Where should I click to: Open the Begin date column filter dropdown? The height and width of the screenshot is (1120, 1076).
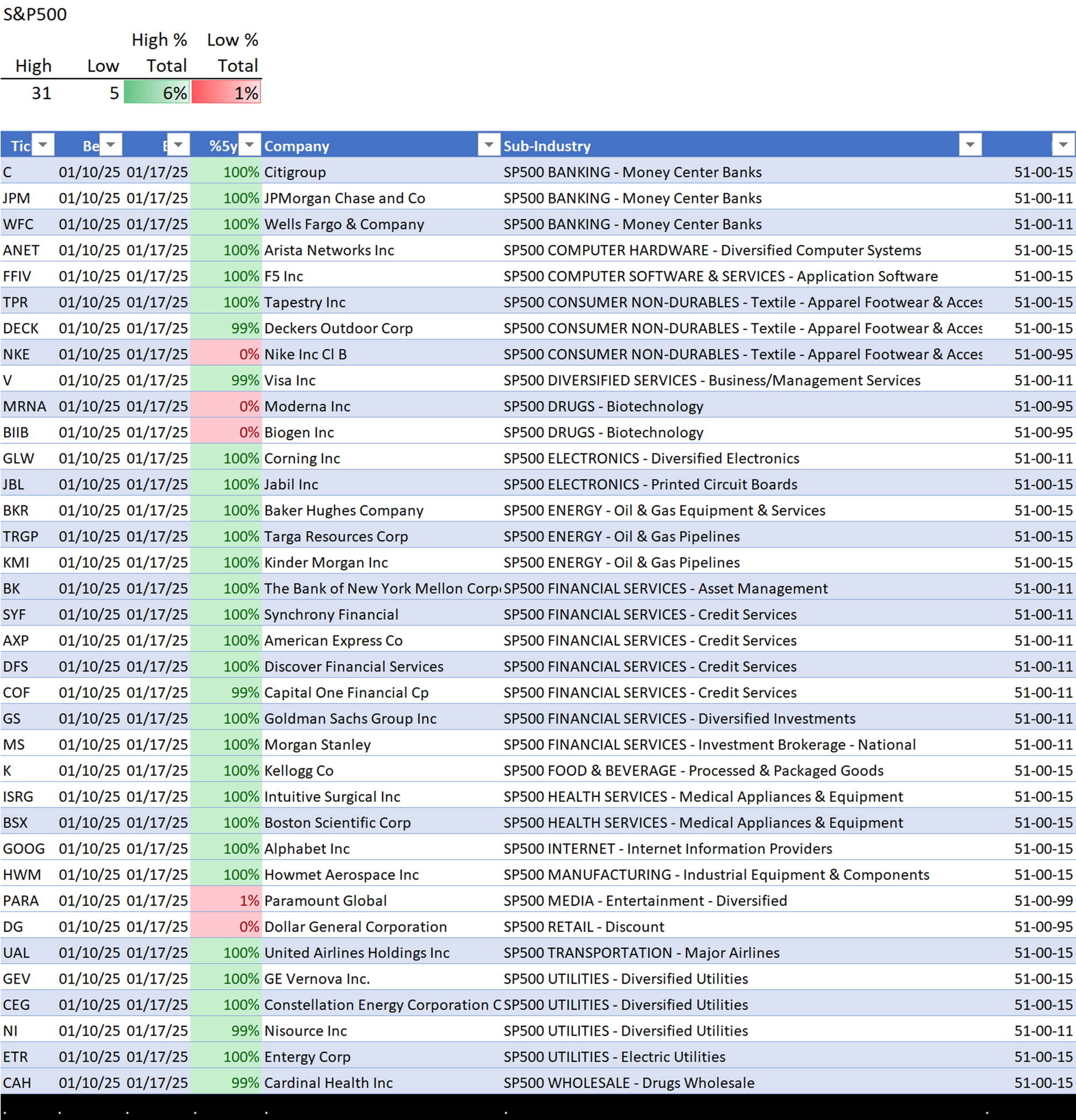pyautogui.click(x=111, y=145)
